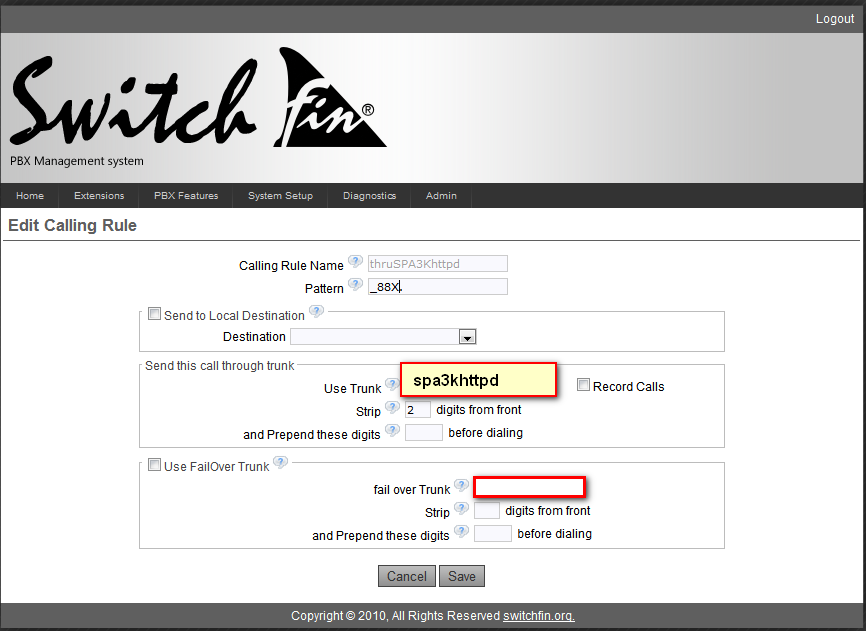Open the Extensions menu

click(99, 196)
